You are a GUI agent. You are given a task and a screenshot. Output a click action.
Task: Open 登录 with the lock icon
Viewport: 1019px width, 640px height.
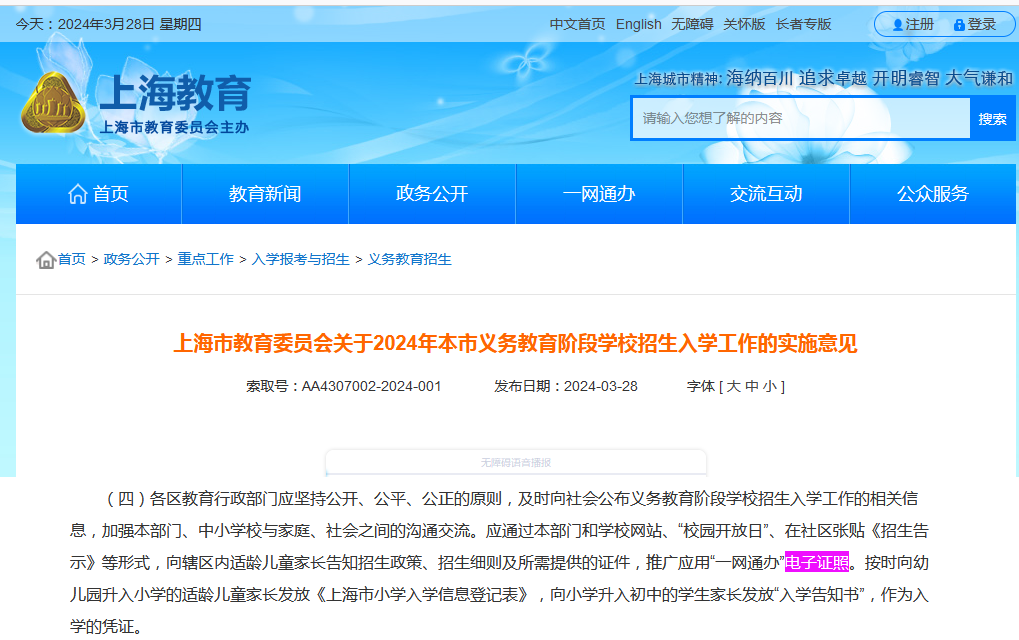[975, 24]
